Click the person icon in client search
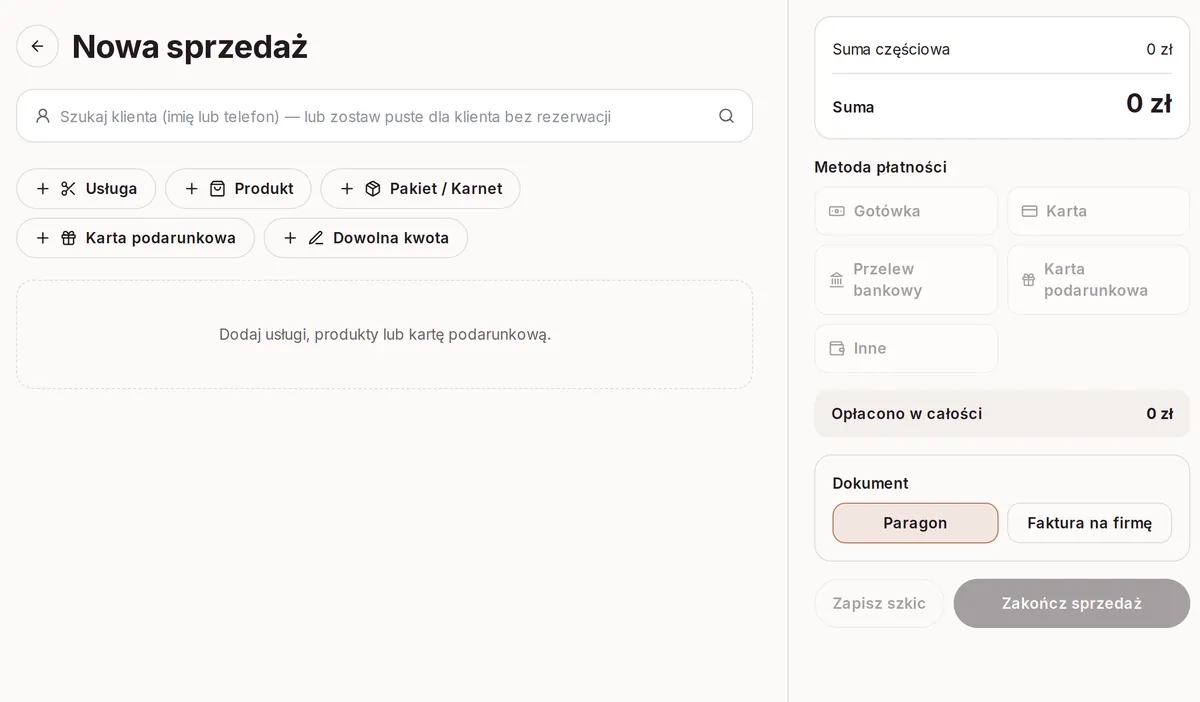The image size is (1200, 702). pyautogui.click(x=43, y=116)
